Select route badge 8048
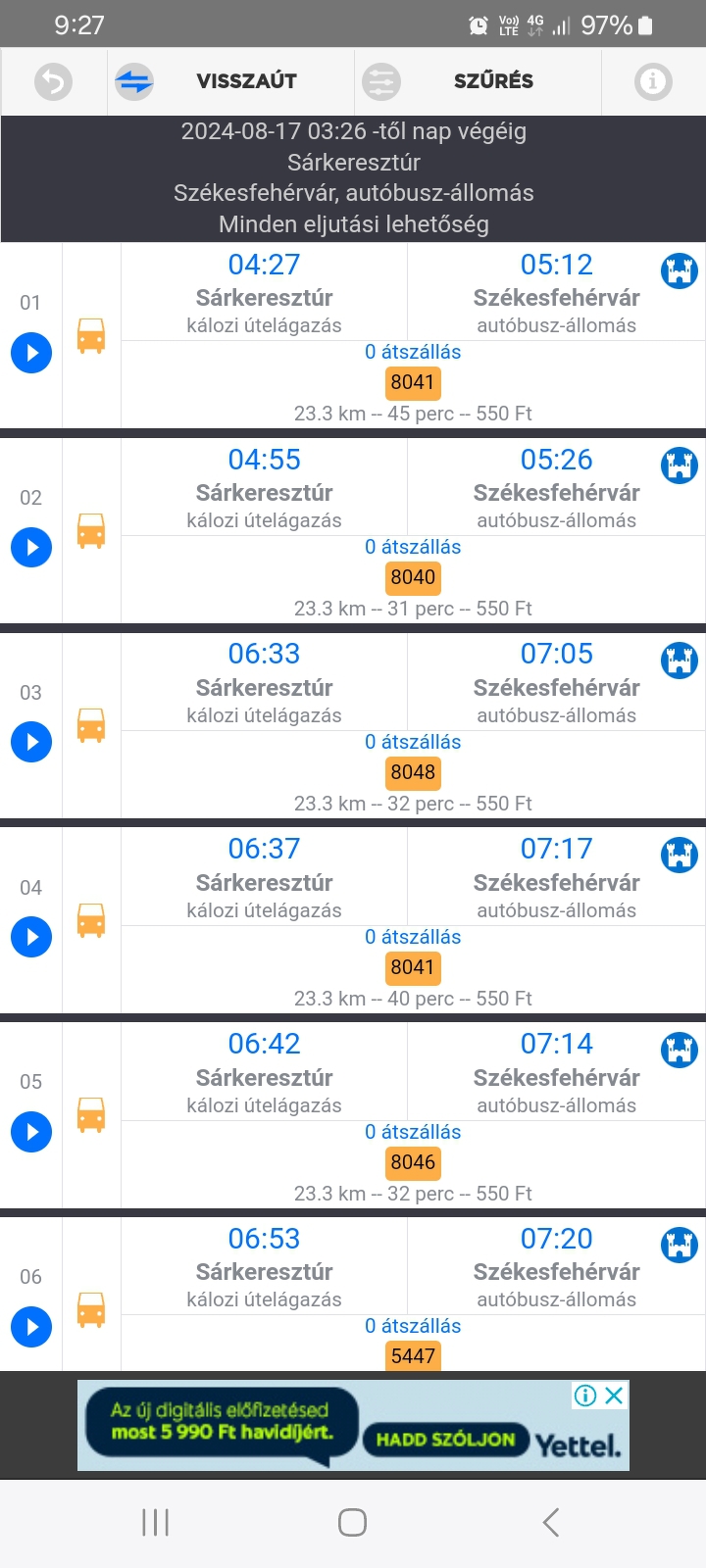This screenshot has height=1568, width=706. point(413,772)
